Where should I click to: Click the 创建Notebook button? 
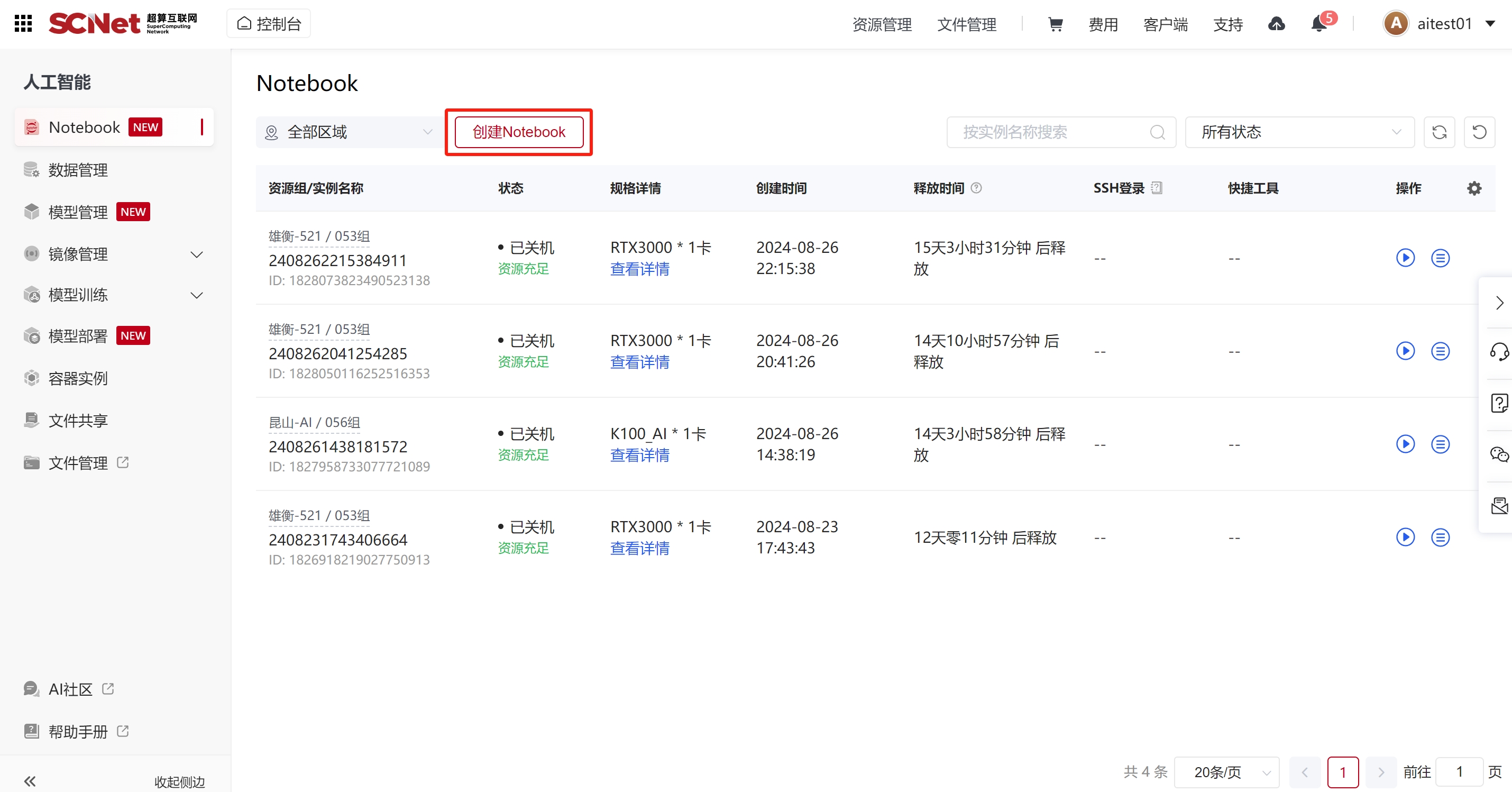[518, 132]
